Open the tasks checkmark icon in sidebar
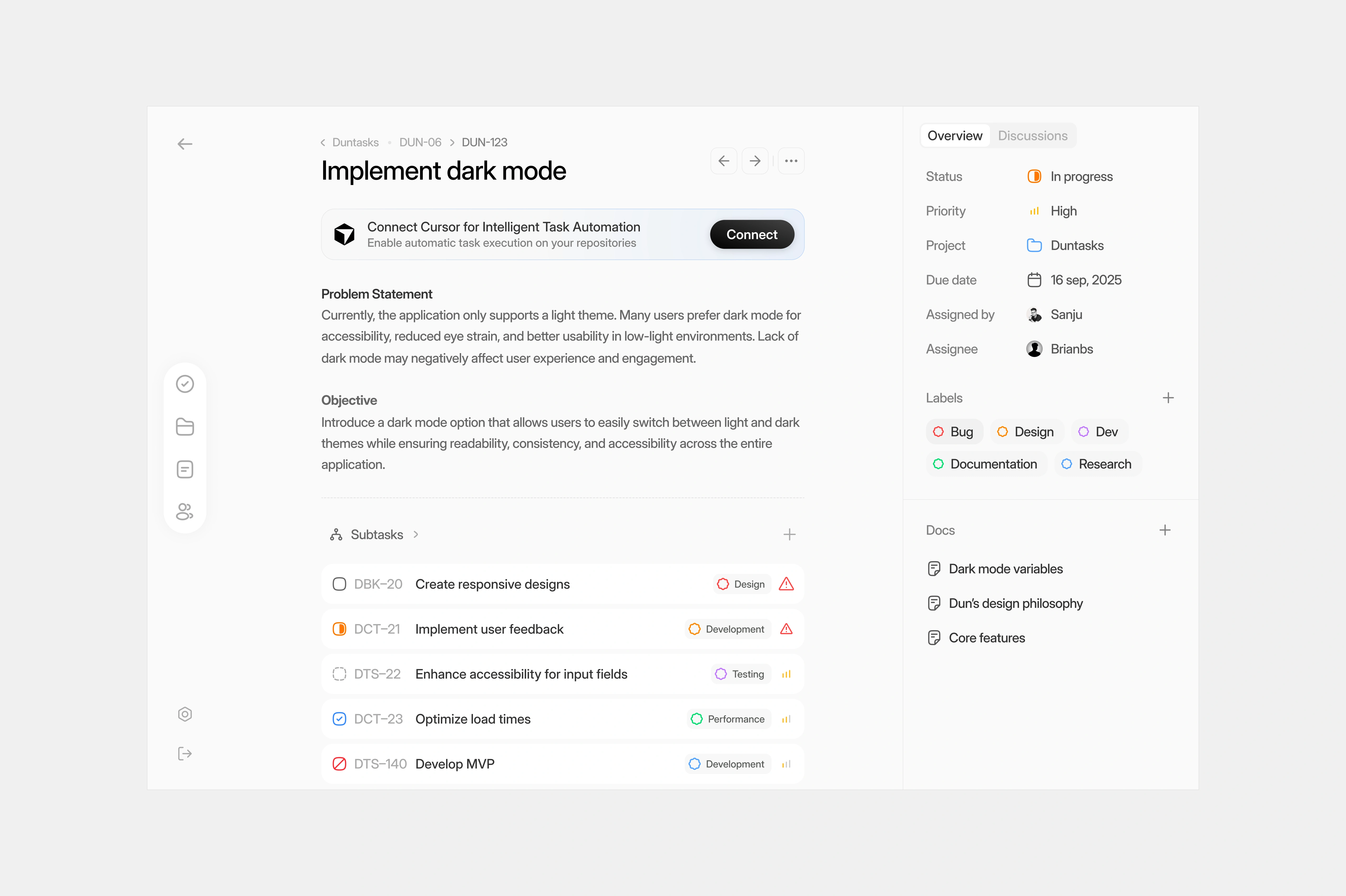The height and width of the screenshot is (896, 1346). pyautogui.click(x=185, y=384)
